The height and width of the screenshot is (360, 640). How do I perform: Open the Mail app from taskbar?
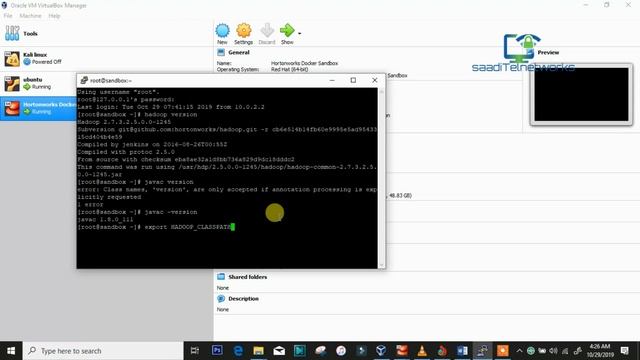(x=279, y=351)
